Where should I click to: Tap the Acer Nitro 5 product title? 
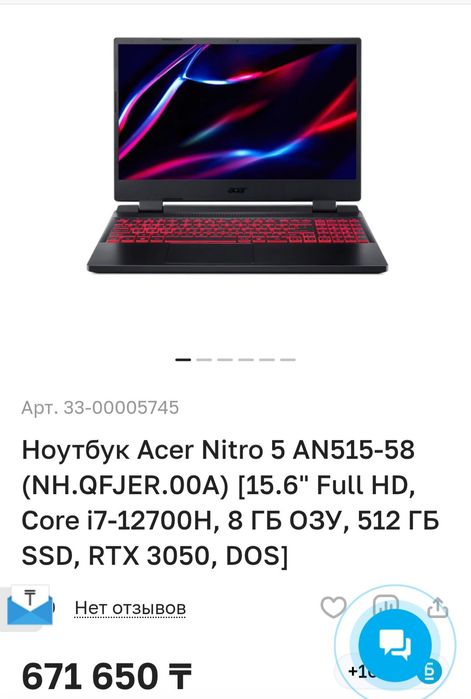click(230, 503)
